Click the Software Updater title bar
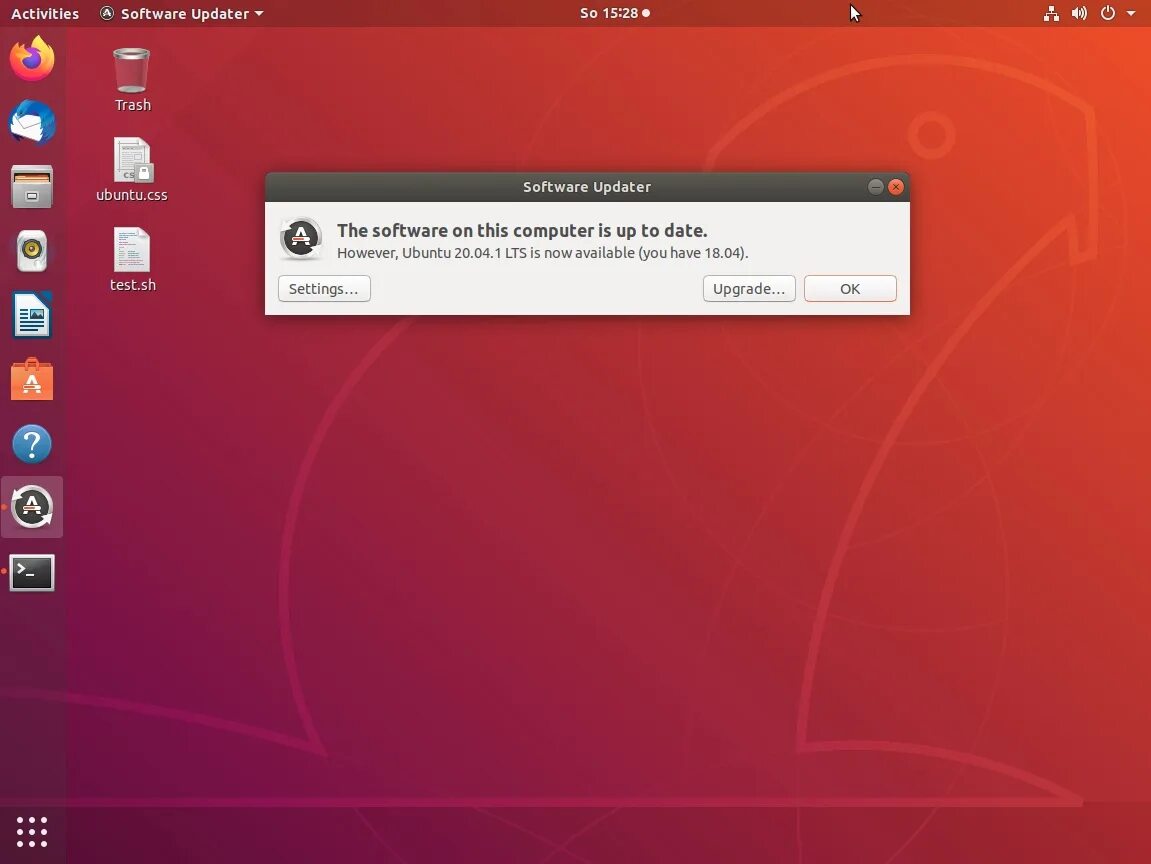The width and height of the screenshot is (1151, 864). (x=587, y=187)
